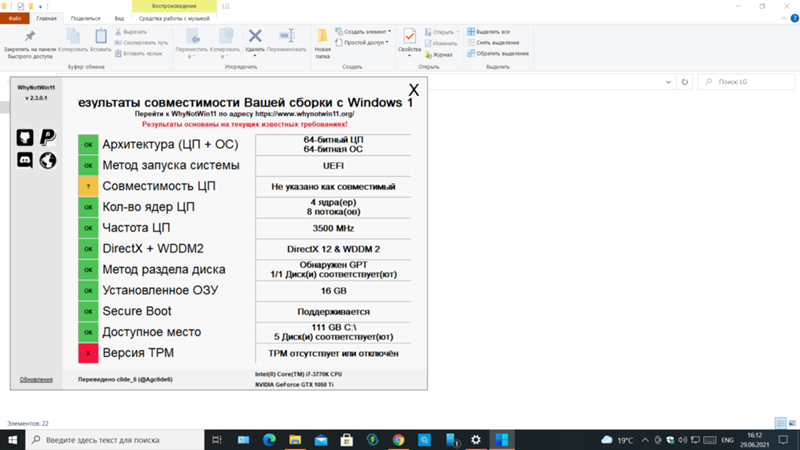Click Вставить ярлык in the ribbon

pyautogui.click(x=139, y=53)
